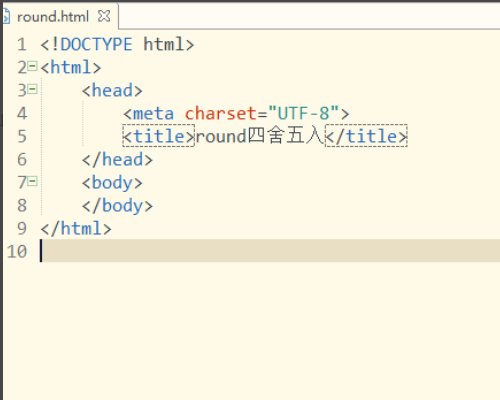
Task: Click the opening title tag on line 5
Action: point(158,136)
